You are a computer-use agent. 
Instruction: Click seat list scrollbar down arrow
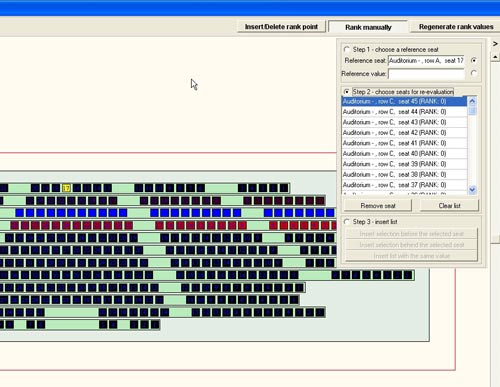point(472,190)
